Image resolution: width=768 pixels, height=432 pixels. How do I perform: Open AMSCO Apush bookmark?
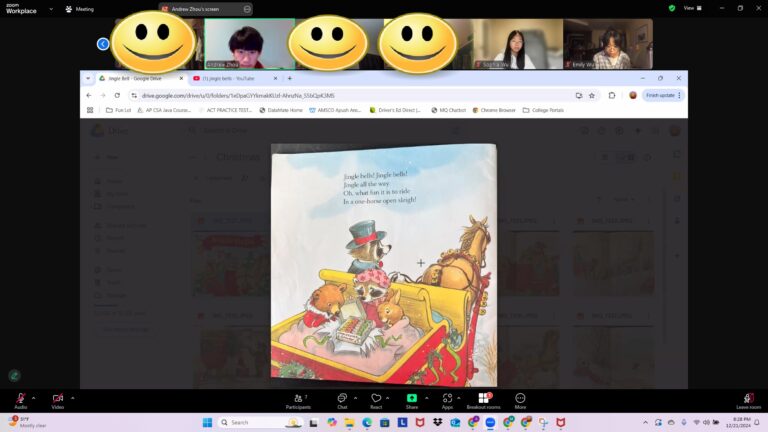tap(335, 110)
